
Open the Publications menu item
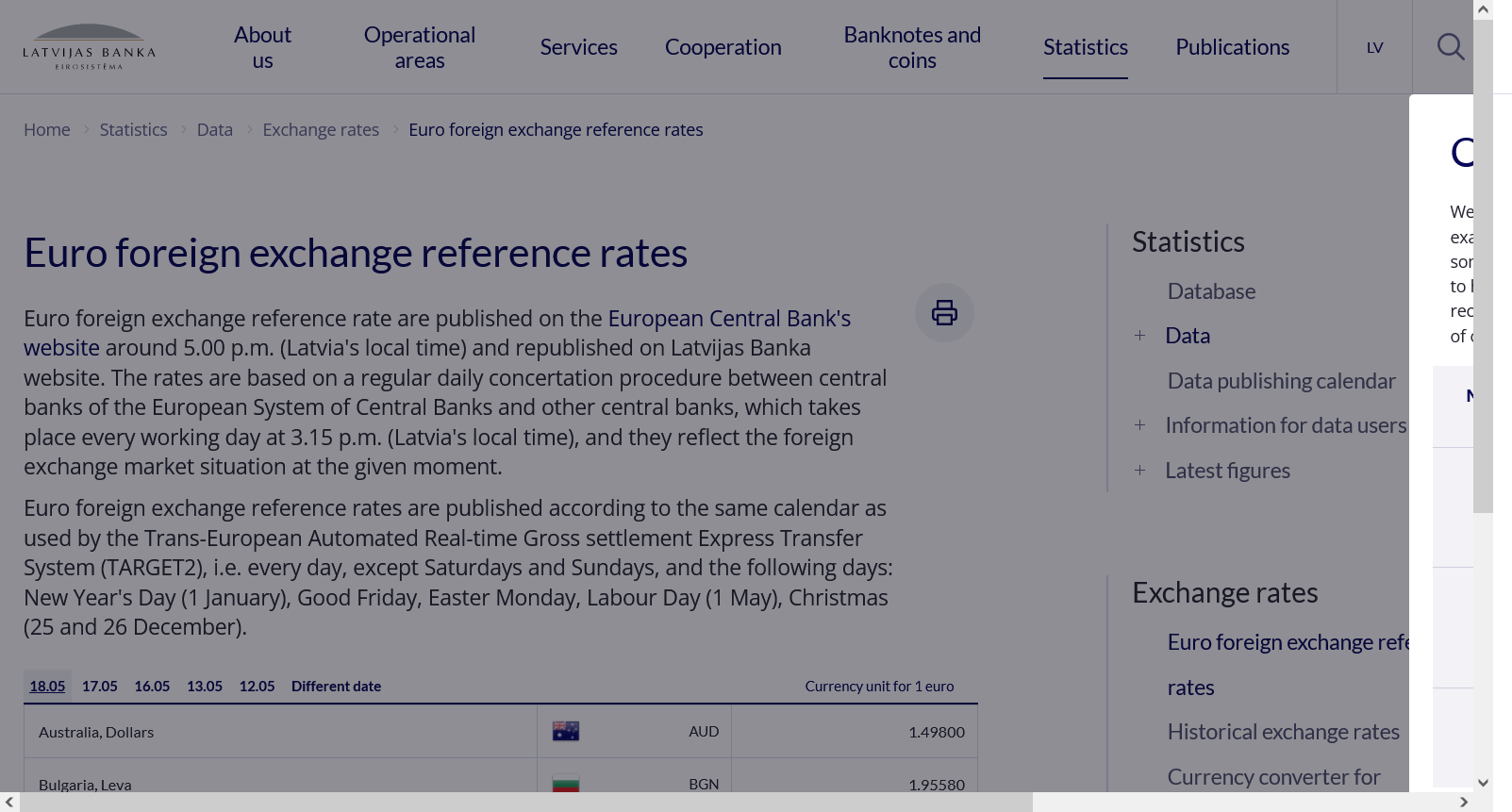[1232, 47]
